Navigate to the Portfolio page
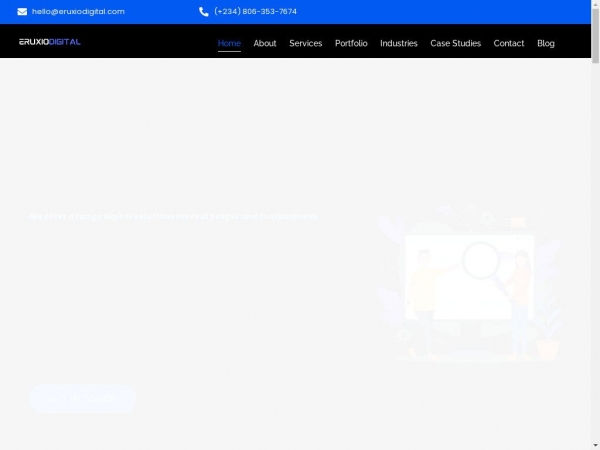The width and height of the screenshot is (600, 450). [x=351, y=43]
